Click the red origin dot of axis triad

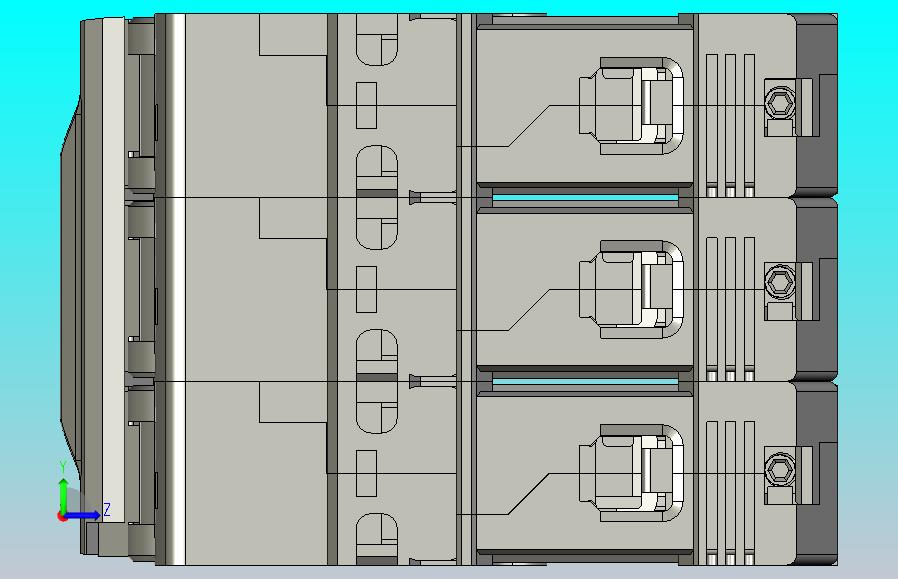point(61,517)
